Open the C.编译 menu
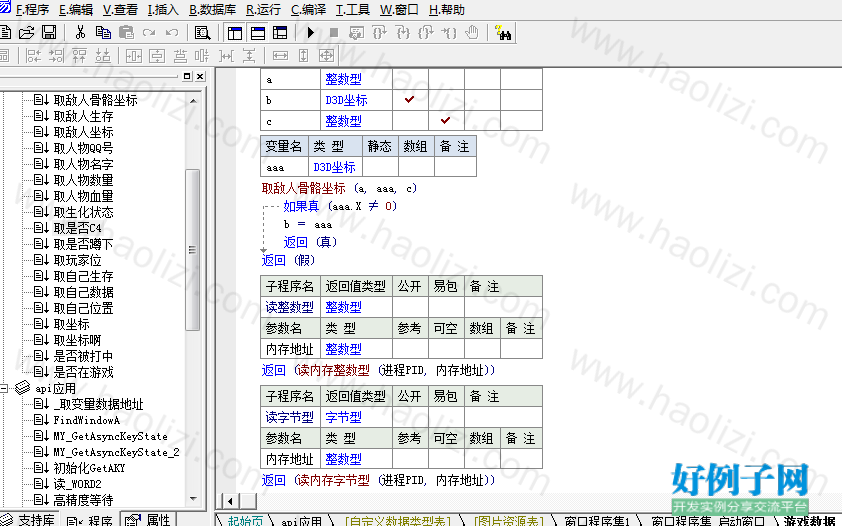The image size is (842, 526). tap(308, 10)
